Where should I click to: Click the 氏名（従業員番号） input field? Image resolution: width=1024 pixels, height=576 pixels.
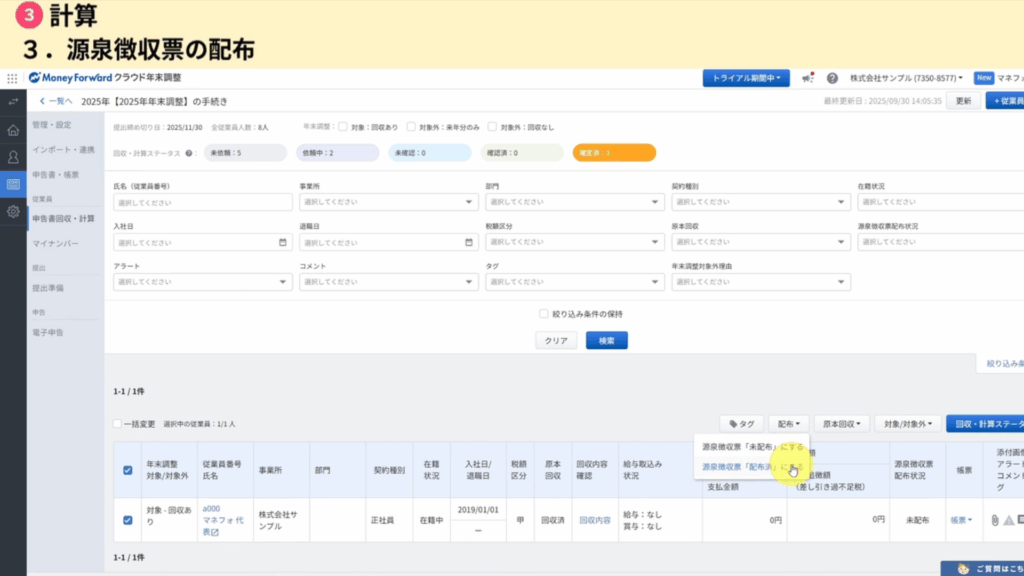[203, 202]
